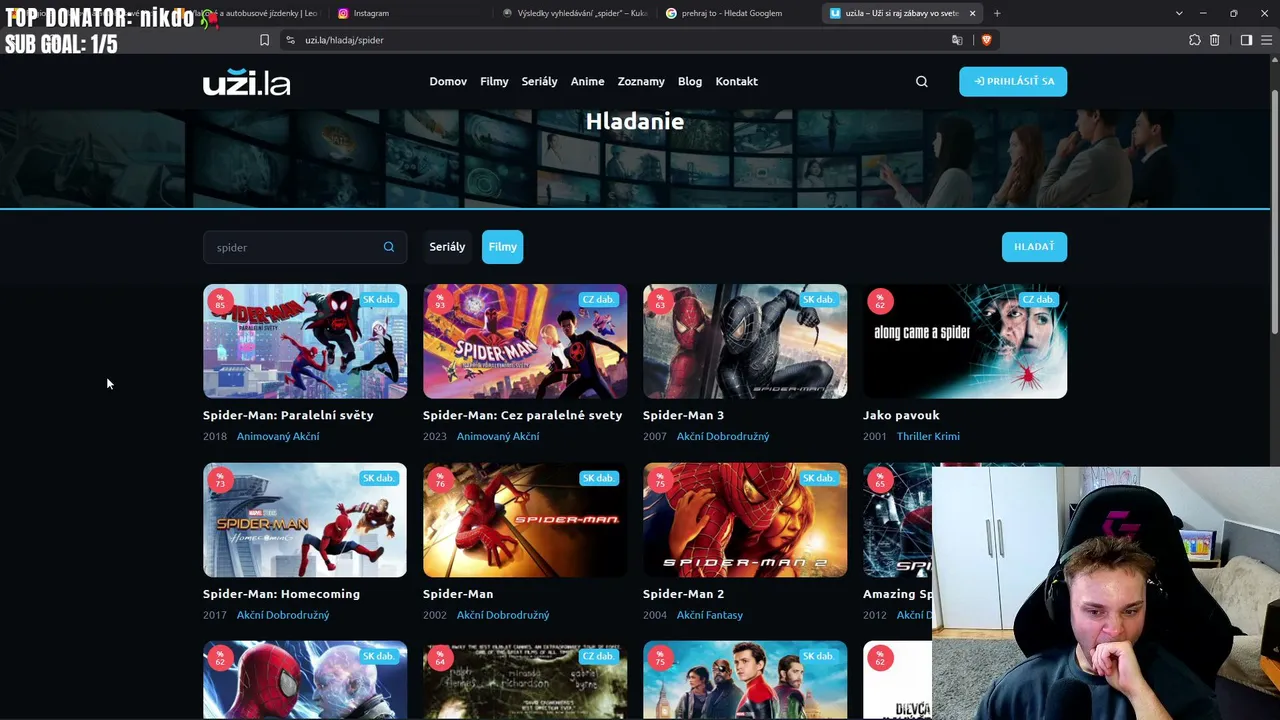Open the Jako pavouk title link
This screenshot has height=720, width=1280.
(901, 415)
